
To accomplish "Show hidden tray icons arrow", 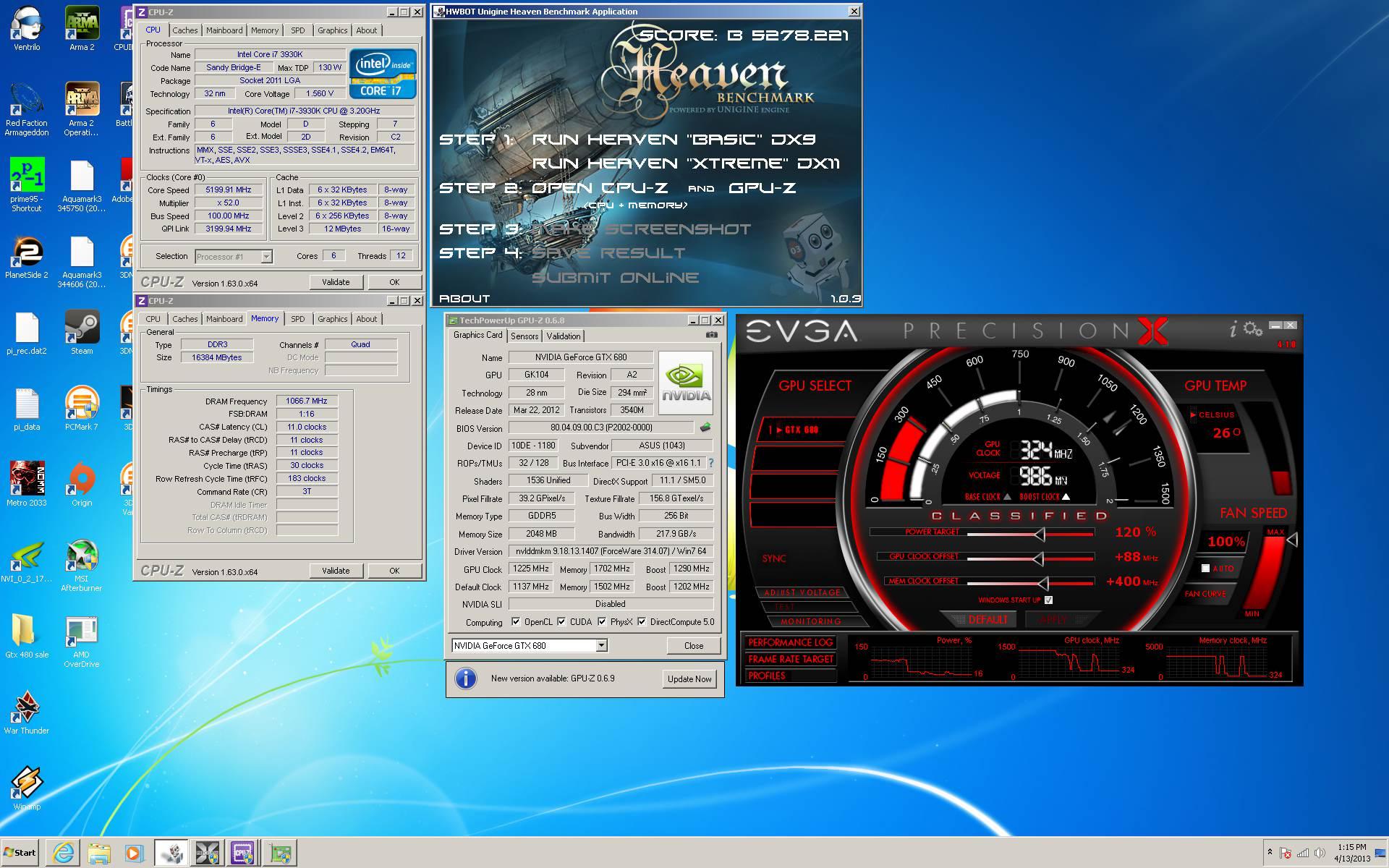I will point(1270,853).
